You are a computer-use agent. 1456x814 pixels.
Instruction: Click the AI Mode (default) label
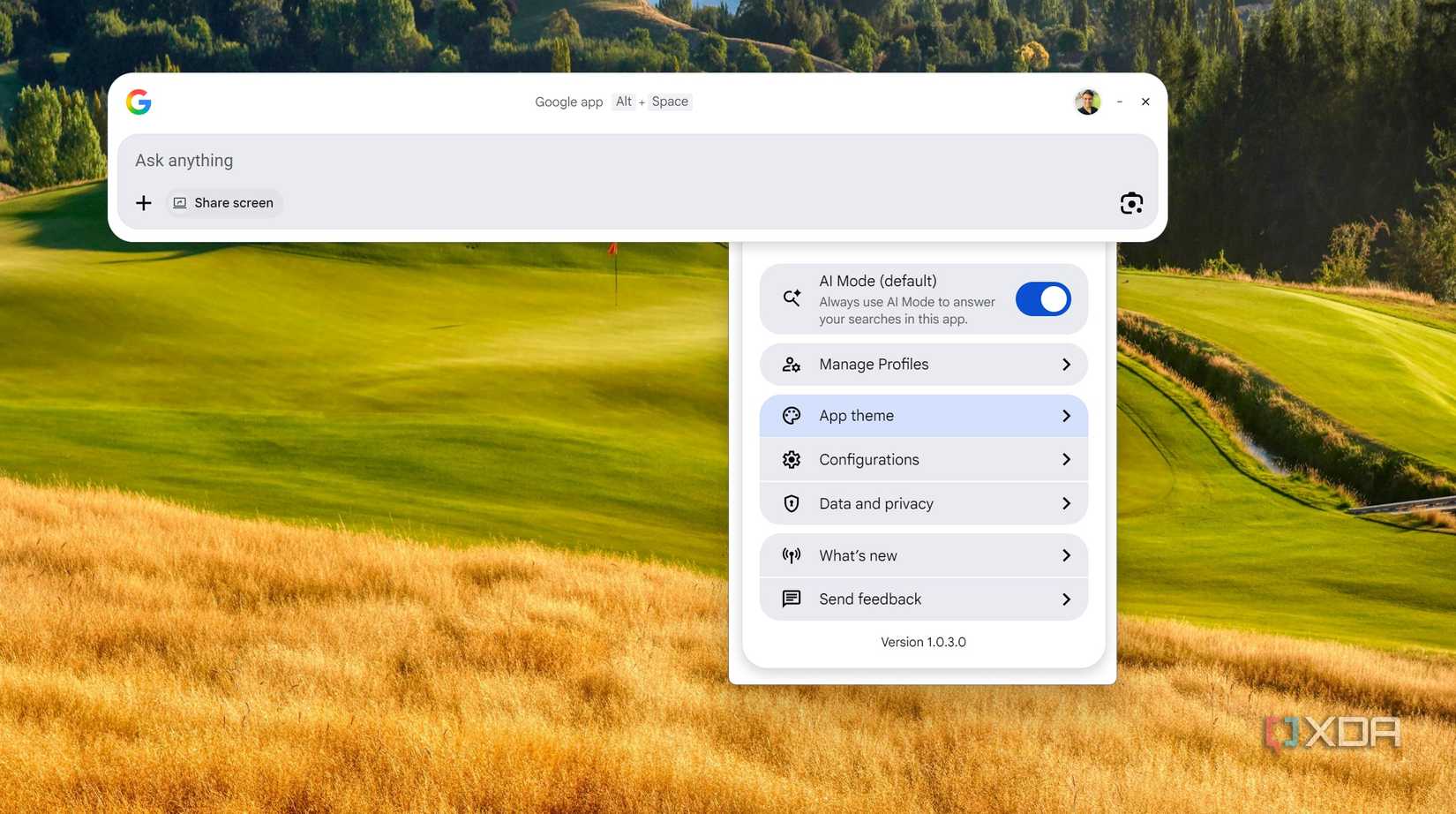pyautogui.click(x=878, y=281)
